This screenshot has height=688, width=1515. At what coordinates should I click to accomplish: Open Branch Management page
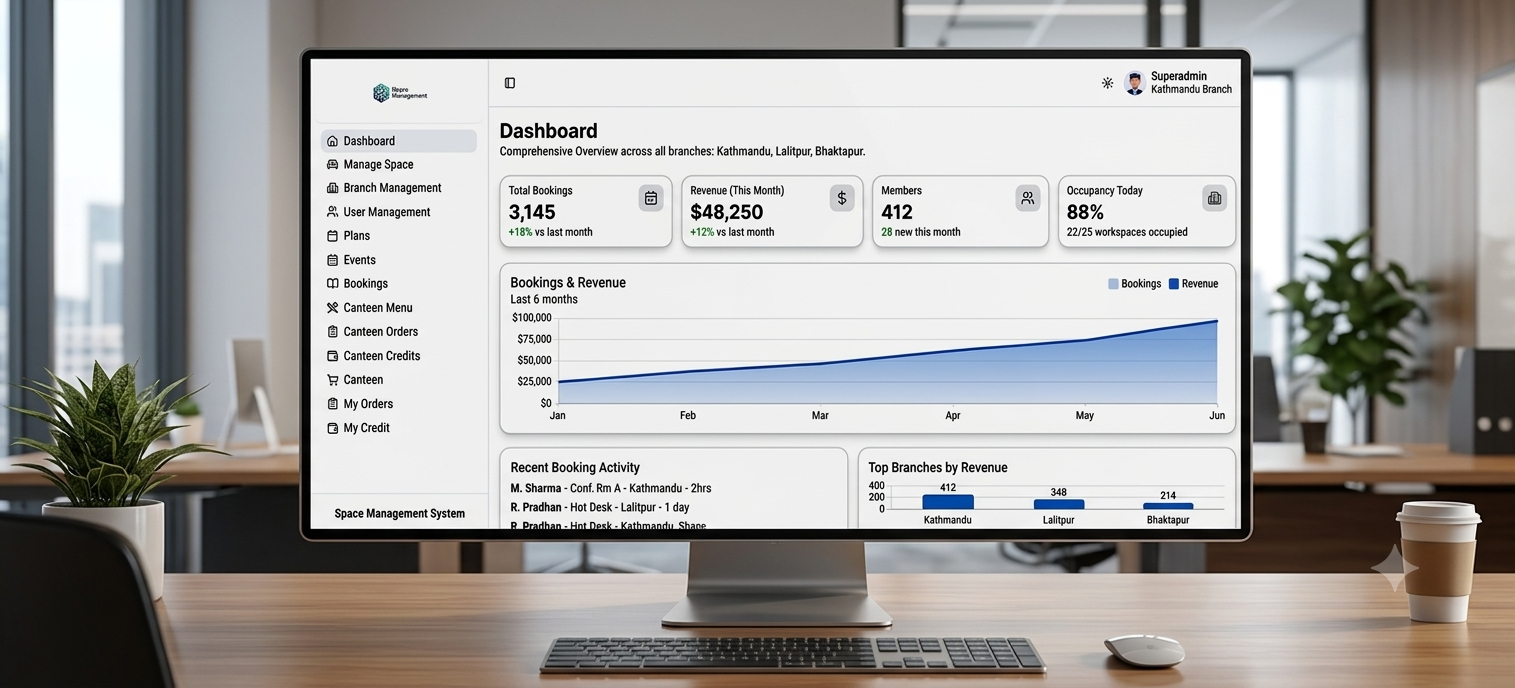click(392, 188)
